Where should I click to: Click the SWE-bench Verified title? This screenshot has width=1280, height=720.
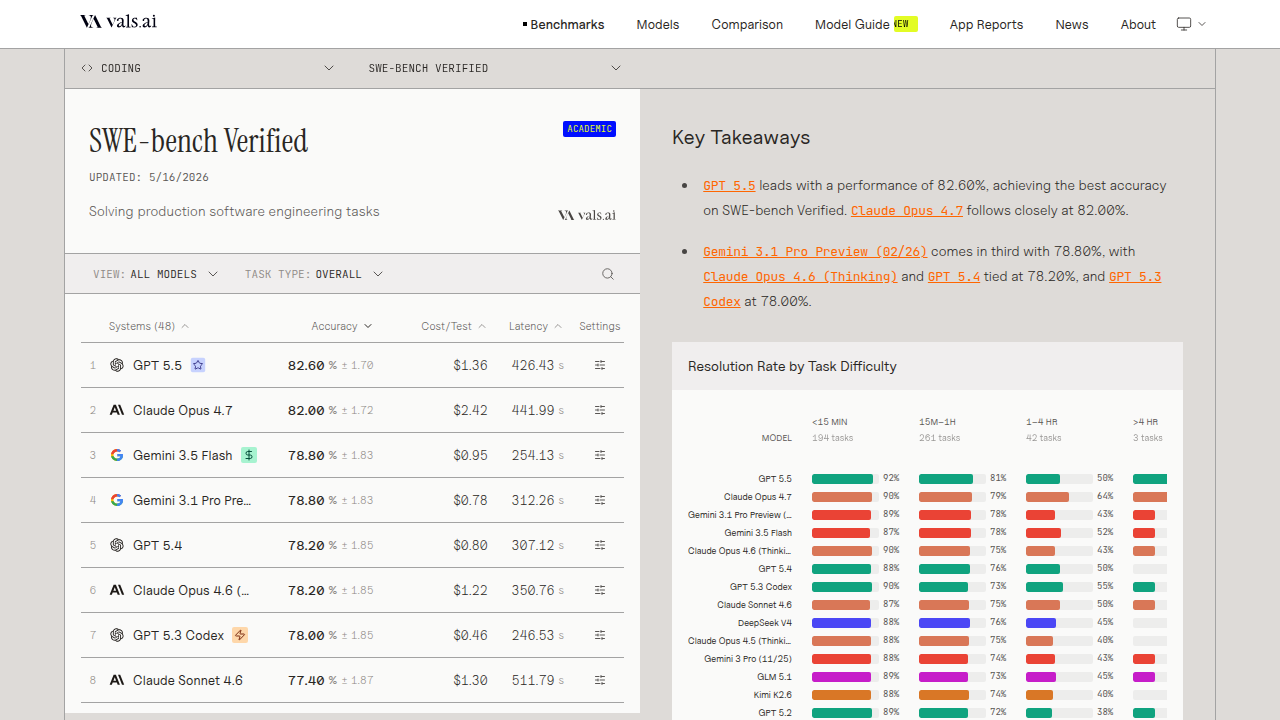199,141
